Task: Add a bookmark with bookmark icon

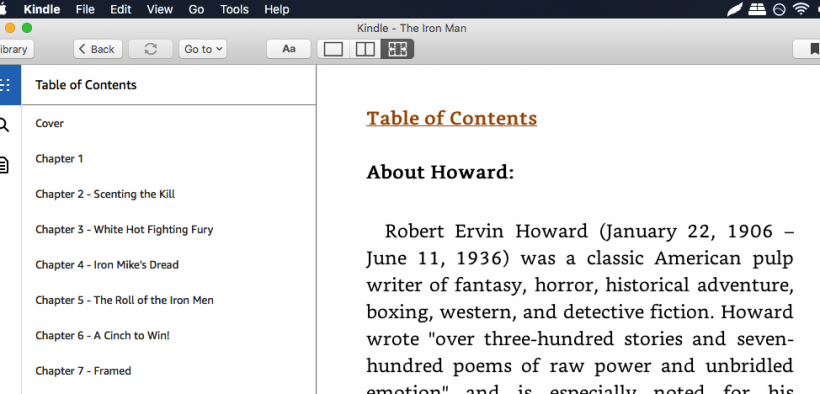Action: (x=813, y=49)
